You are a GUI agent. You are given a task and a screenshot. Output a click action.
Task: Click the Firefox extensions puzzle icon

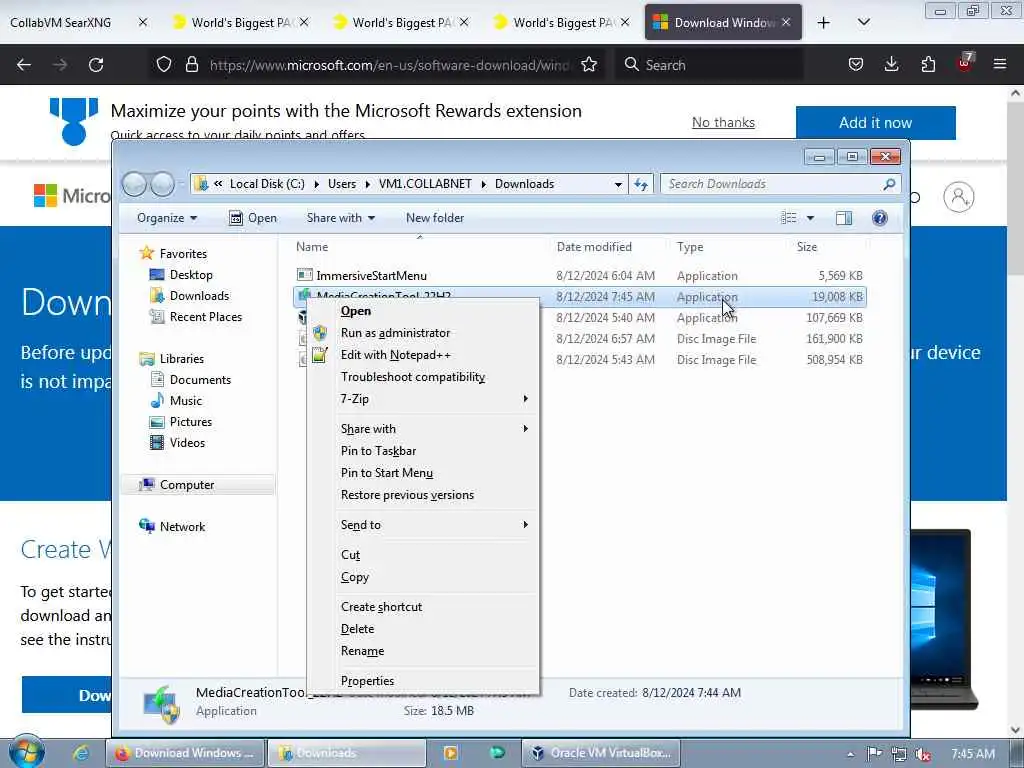point(928,64)
